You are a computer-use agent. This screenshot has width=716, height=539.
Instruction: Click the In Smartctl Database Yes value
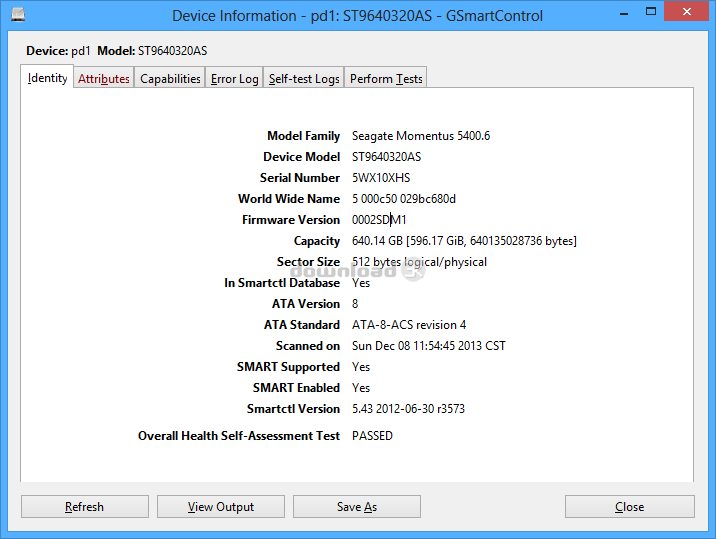[361, 283]
